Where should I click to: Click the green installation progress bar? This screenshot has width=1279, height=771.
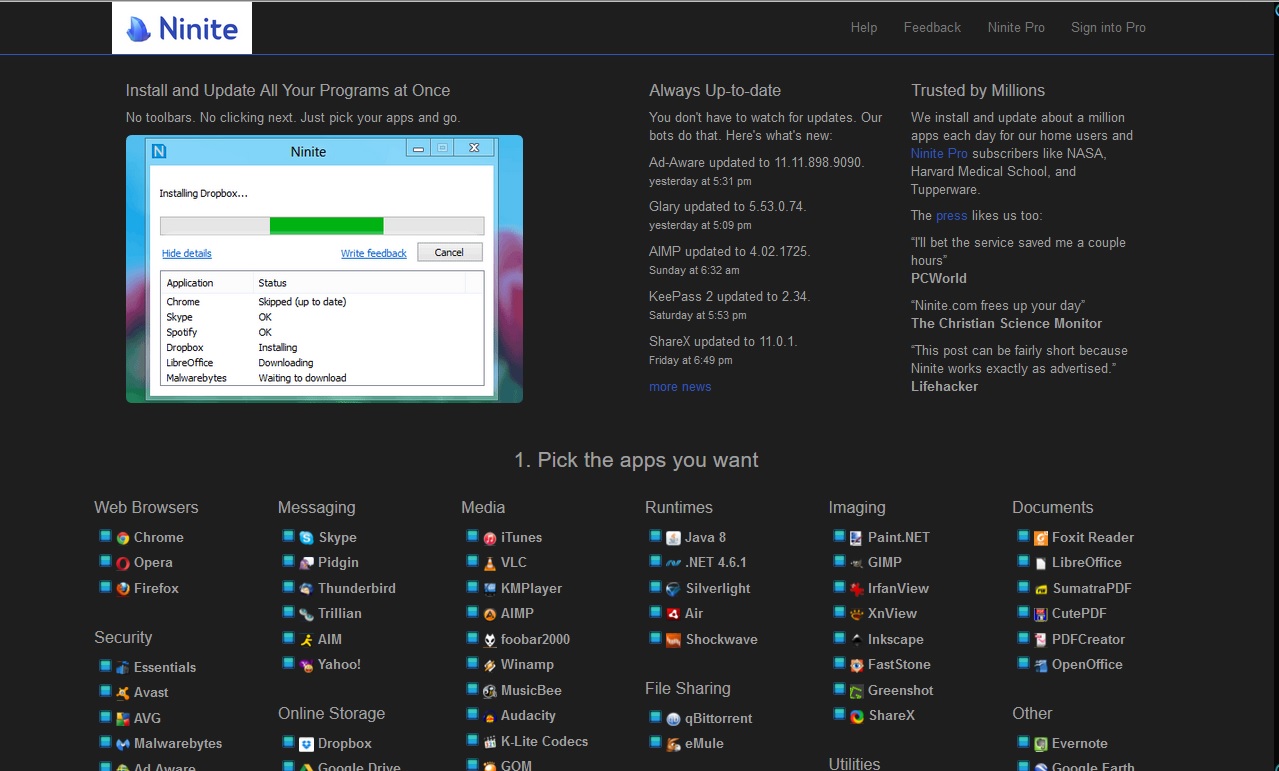(x=325, y=225)
